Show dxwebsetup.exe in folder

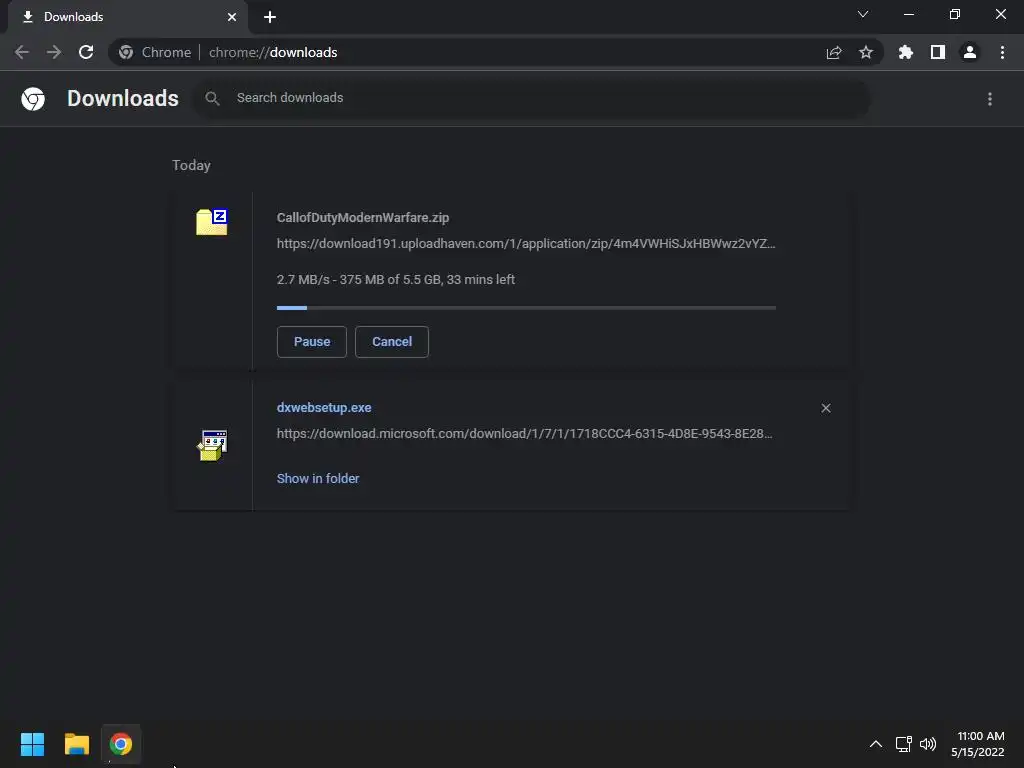coord(318,479)
